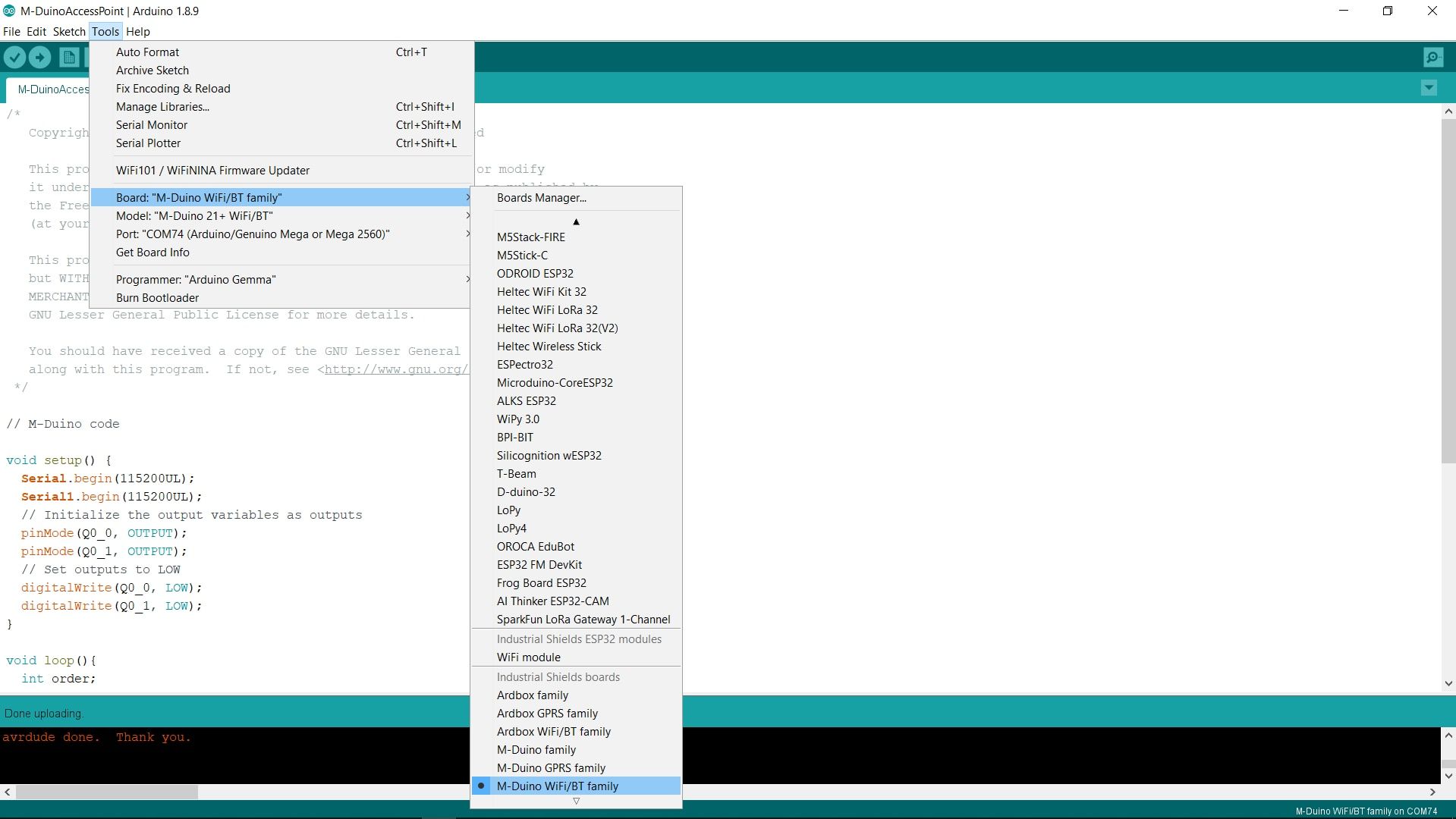The height and width of the screenshot is (819, 1456).
Task: Launch WiFi101 / WiFiNINA Firmware Updater
Action: (x=281, y=171)
